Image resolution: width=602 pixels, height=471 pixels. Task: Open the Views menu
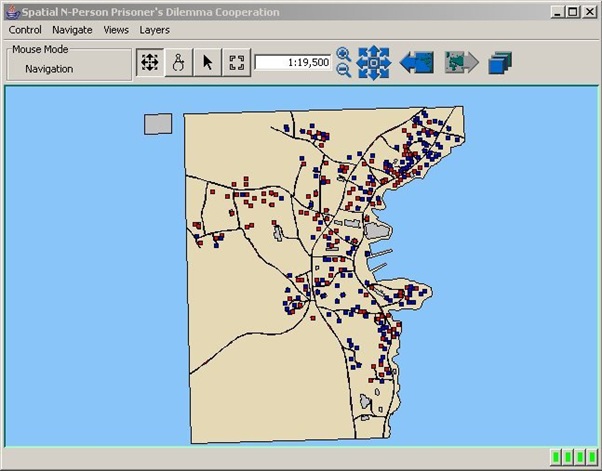[x=116, y=30]
